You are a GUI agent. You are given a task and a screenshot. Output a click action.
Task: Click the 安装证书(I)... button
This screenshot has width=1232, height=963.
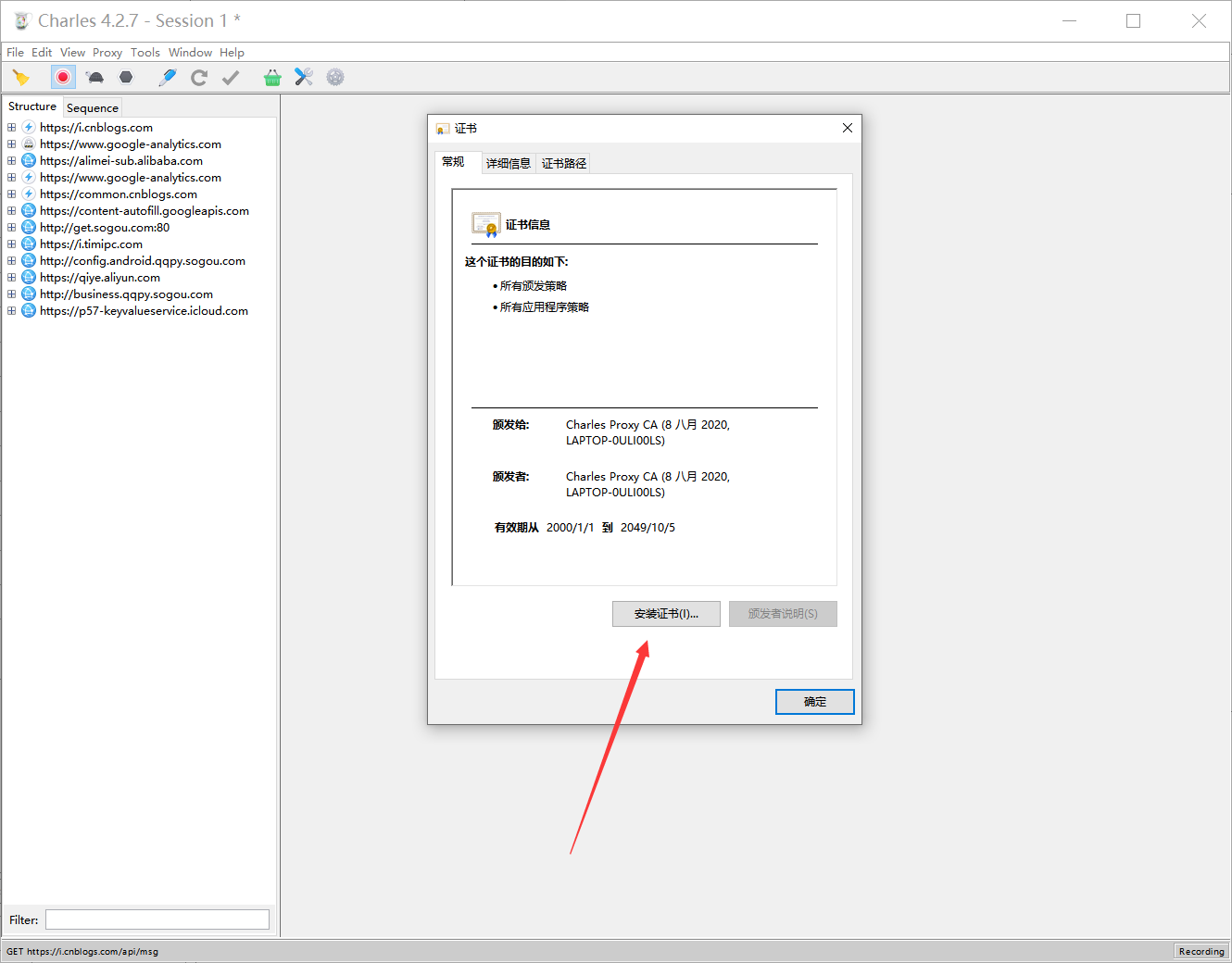(666, 614)
